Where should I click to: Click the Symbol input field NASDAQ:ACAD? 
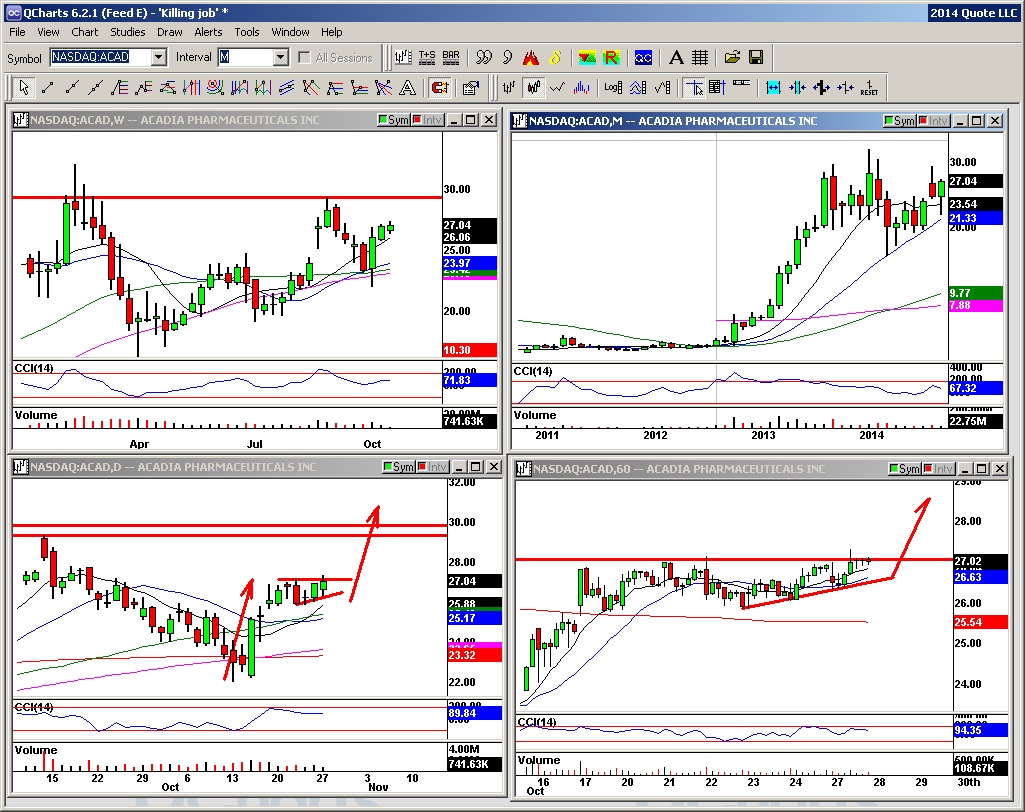click(101, 58)
